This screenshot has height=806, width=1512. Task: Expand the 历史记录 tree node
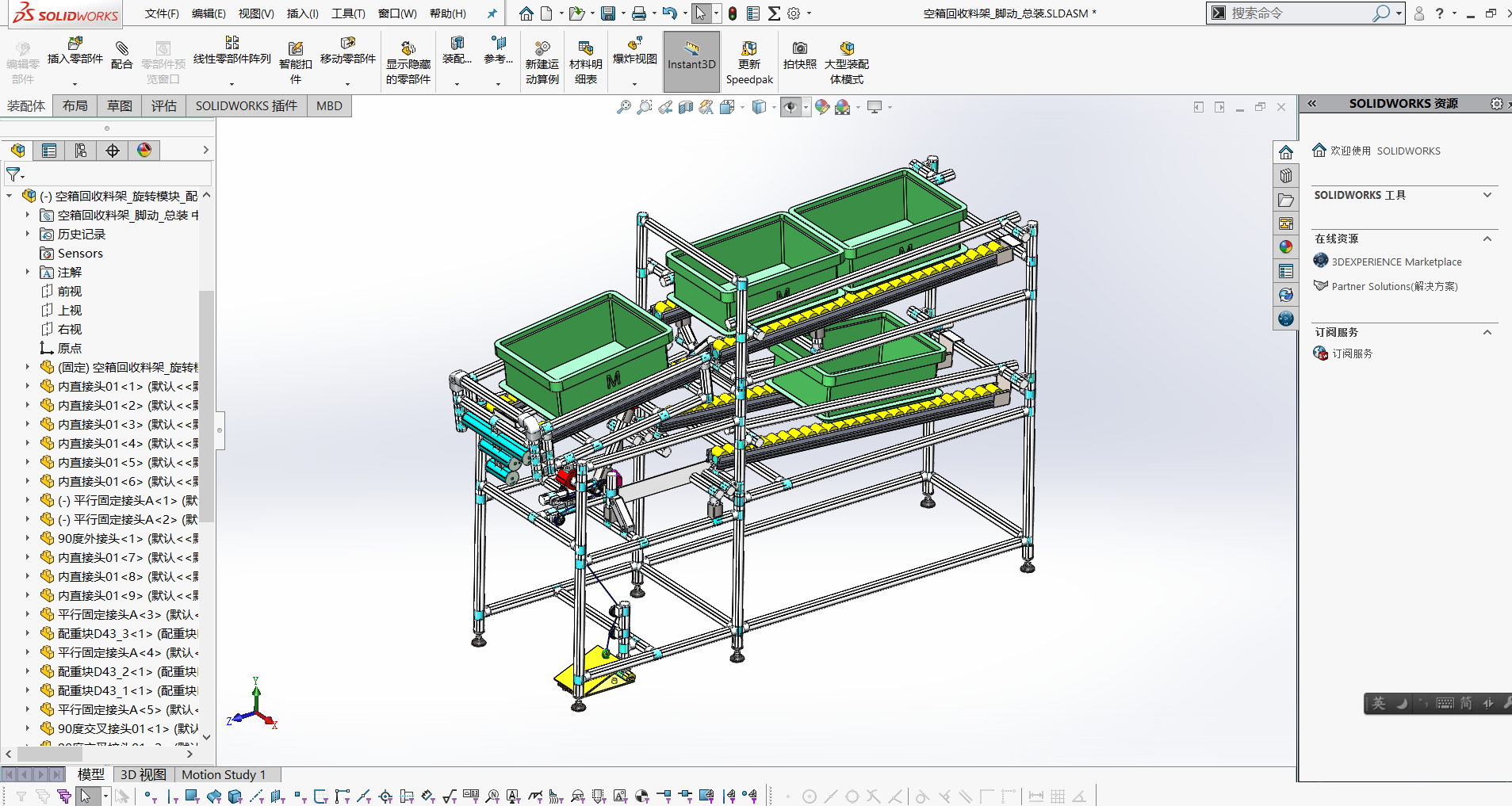27,234
